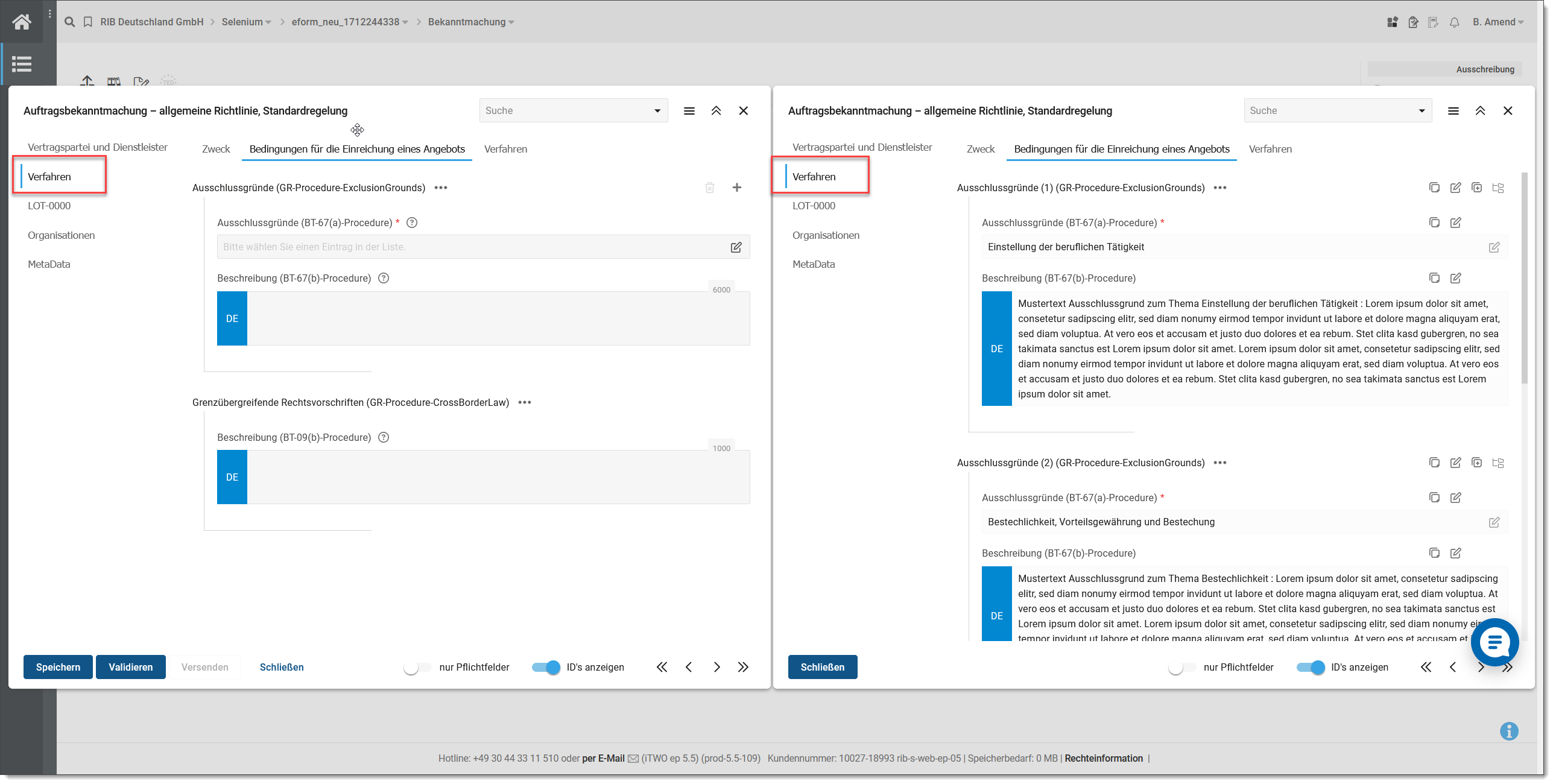Open the dashboard tiles icon in top bar
This screenshot has height=784, width=1553.
click(1392, 22)
